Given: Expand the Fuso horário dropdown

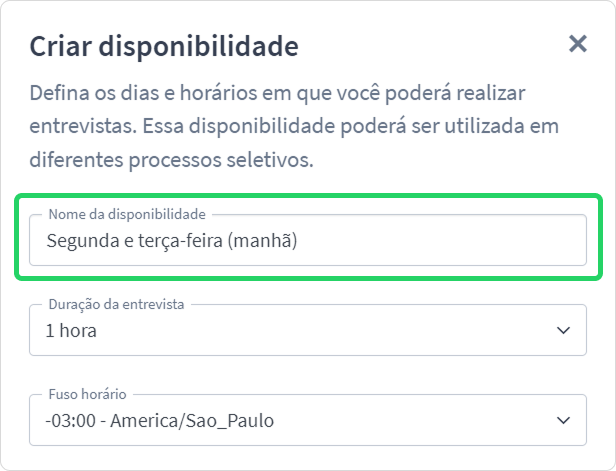Looking at the screenshot, I should tap(308, 420).
